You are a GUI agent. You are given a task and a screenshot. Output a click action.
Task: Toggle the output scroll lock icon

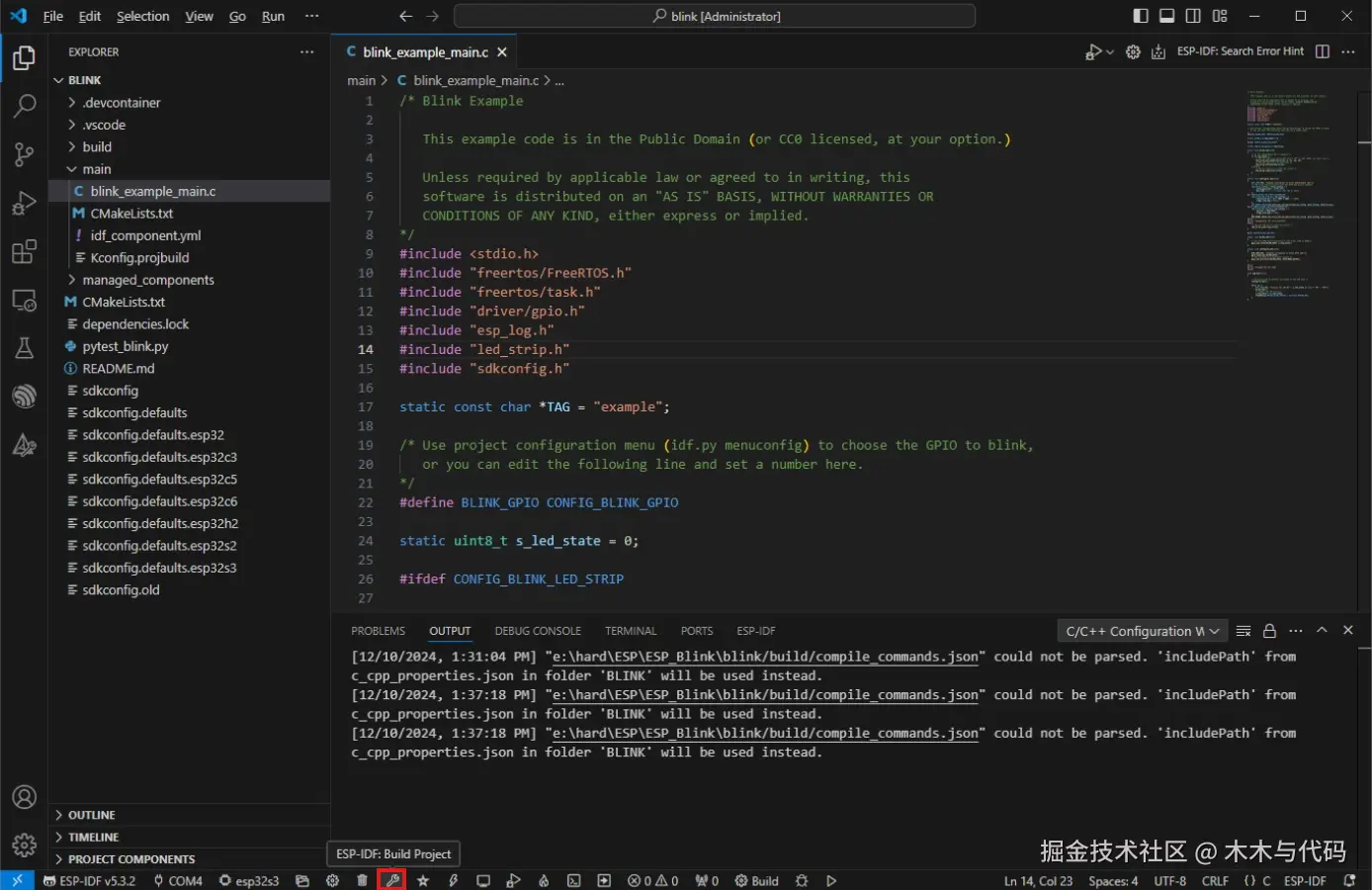coord(1269,631)
